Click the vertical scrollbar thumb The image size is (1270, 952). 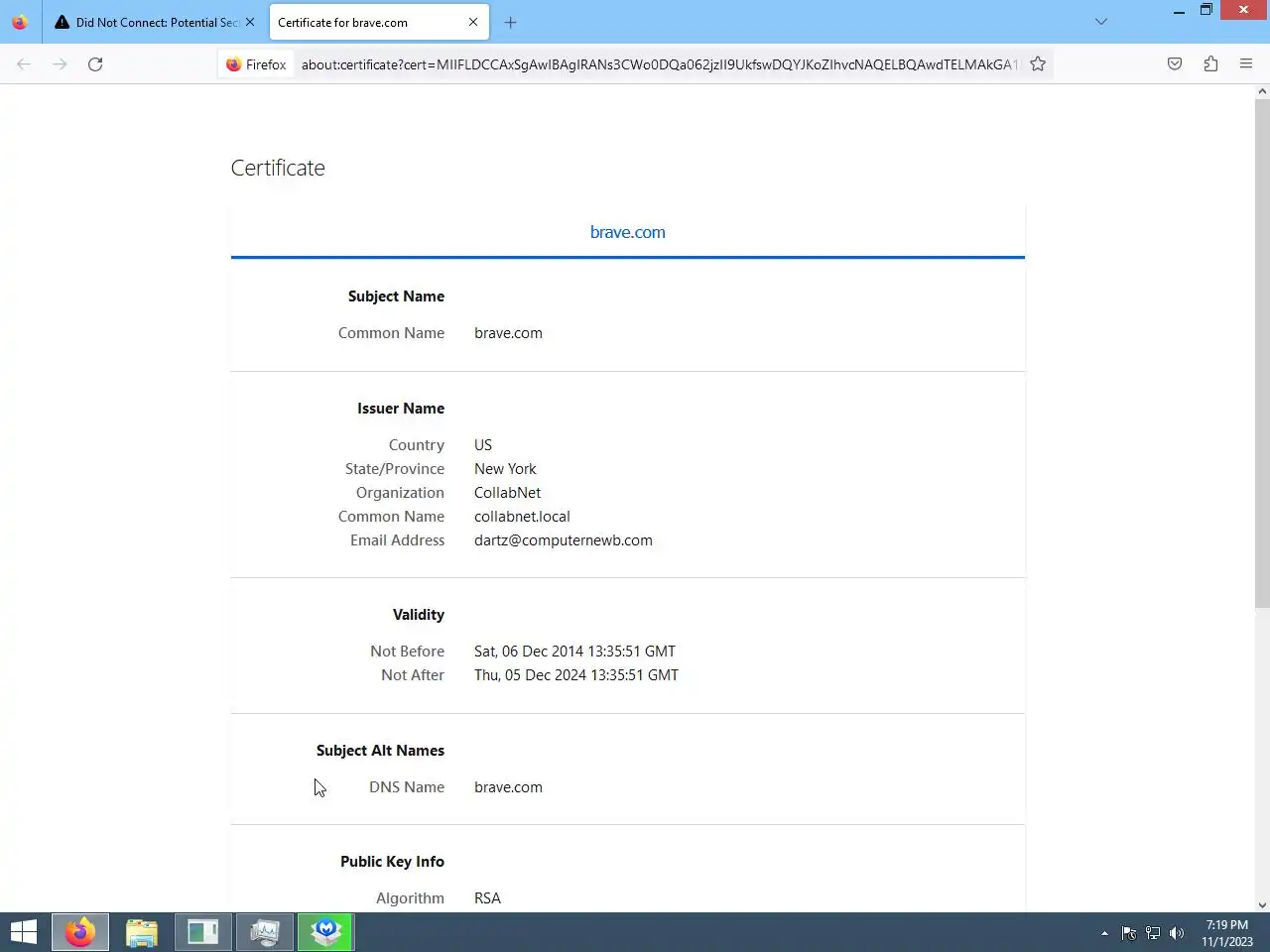coord(1262,353)
